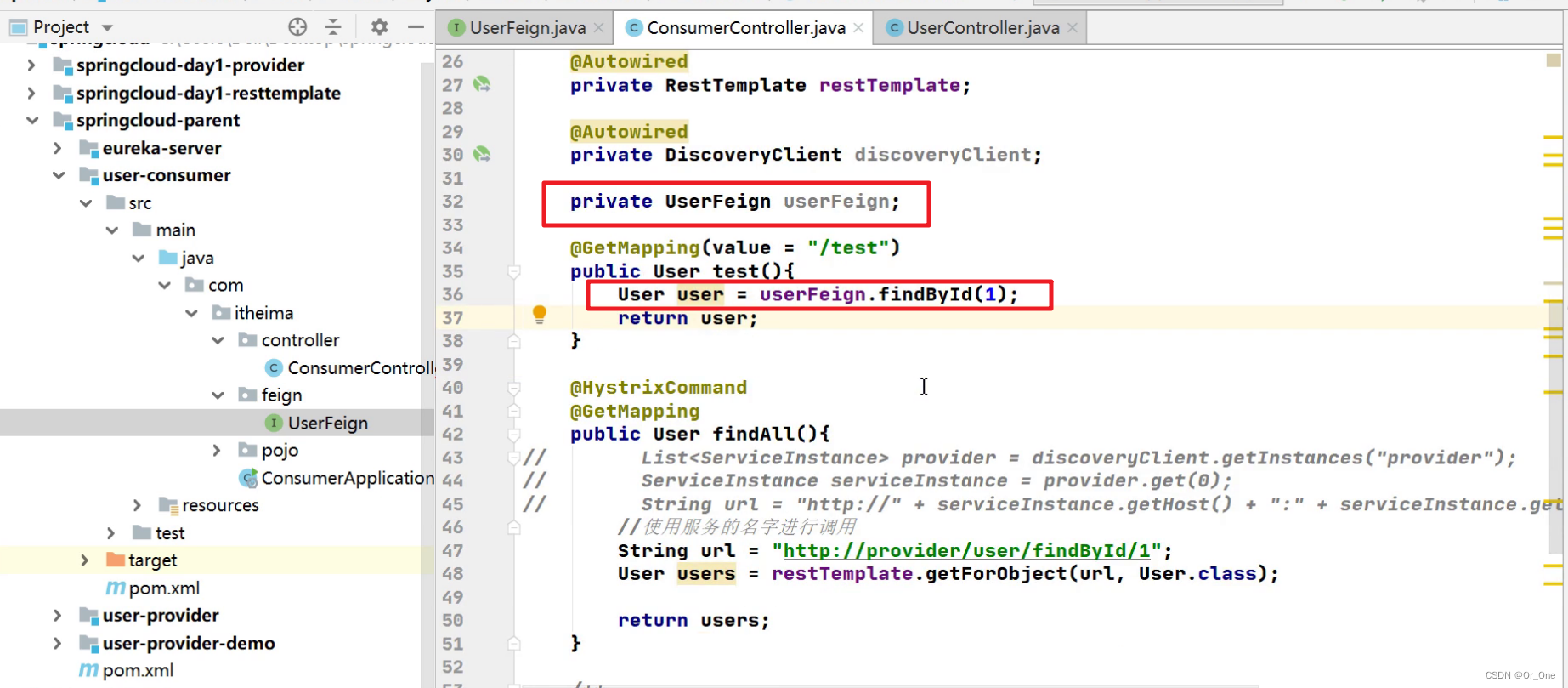Select ConsumerApplication in project tree

click(348, 478)
